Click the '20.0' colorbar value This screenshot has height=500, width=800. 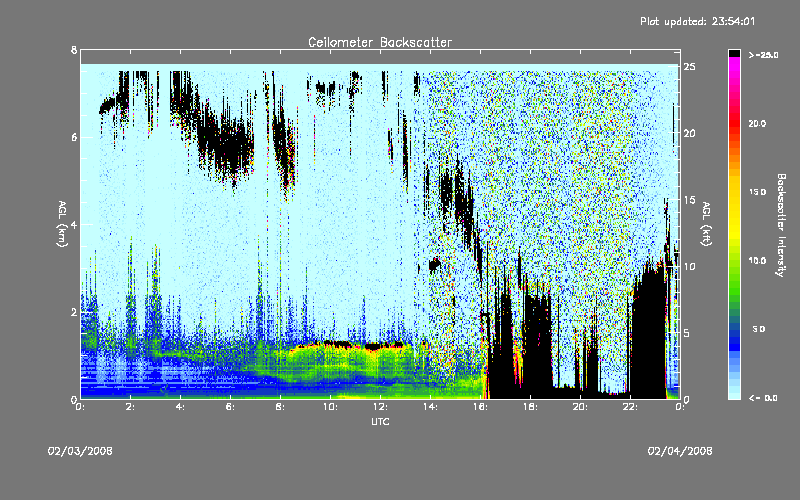757,123
